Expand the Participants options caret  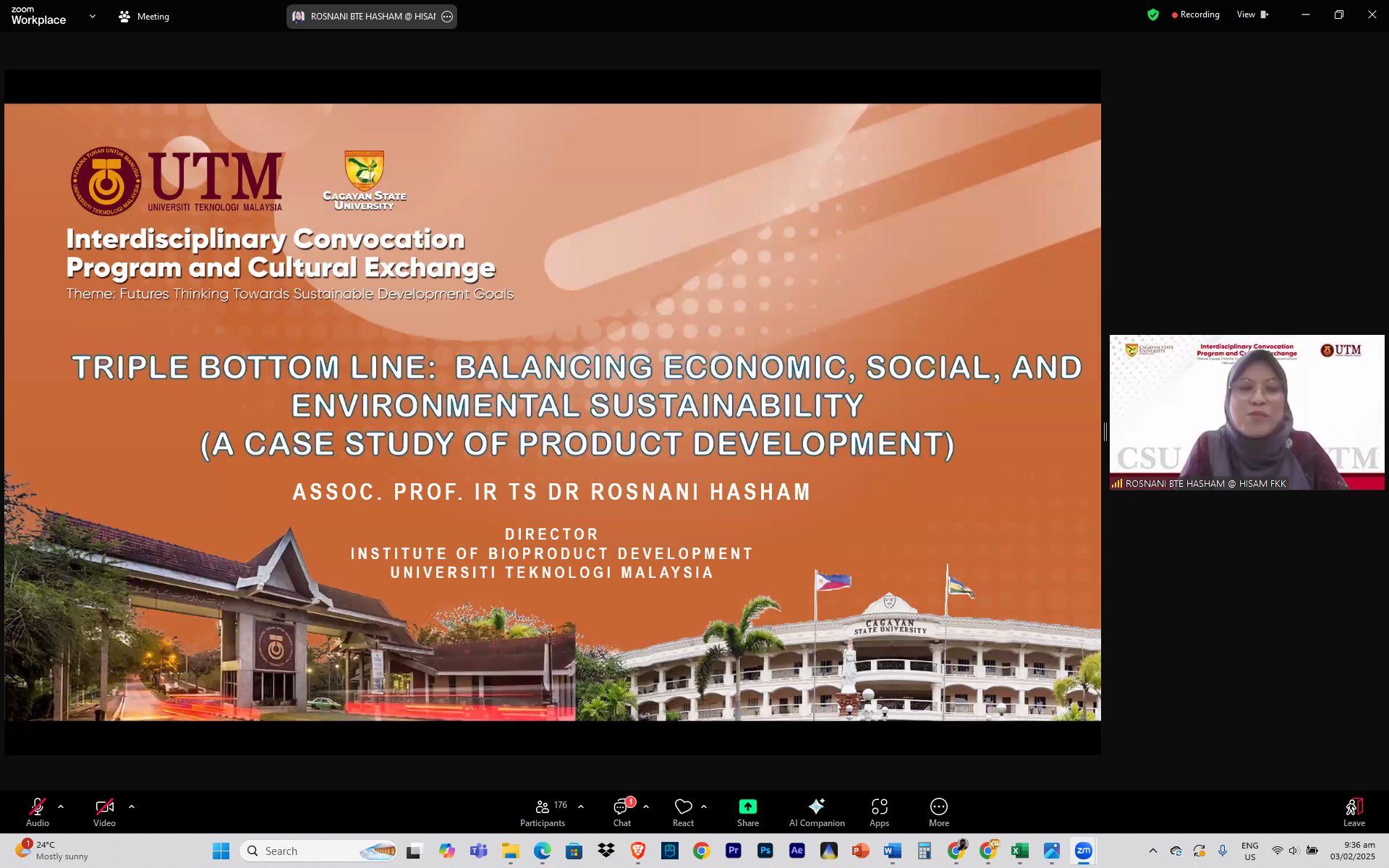(581, 807)
